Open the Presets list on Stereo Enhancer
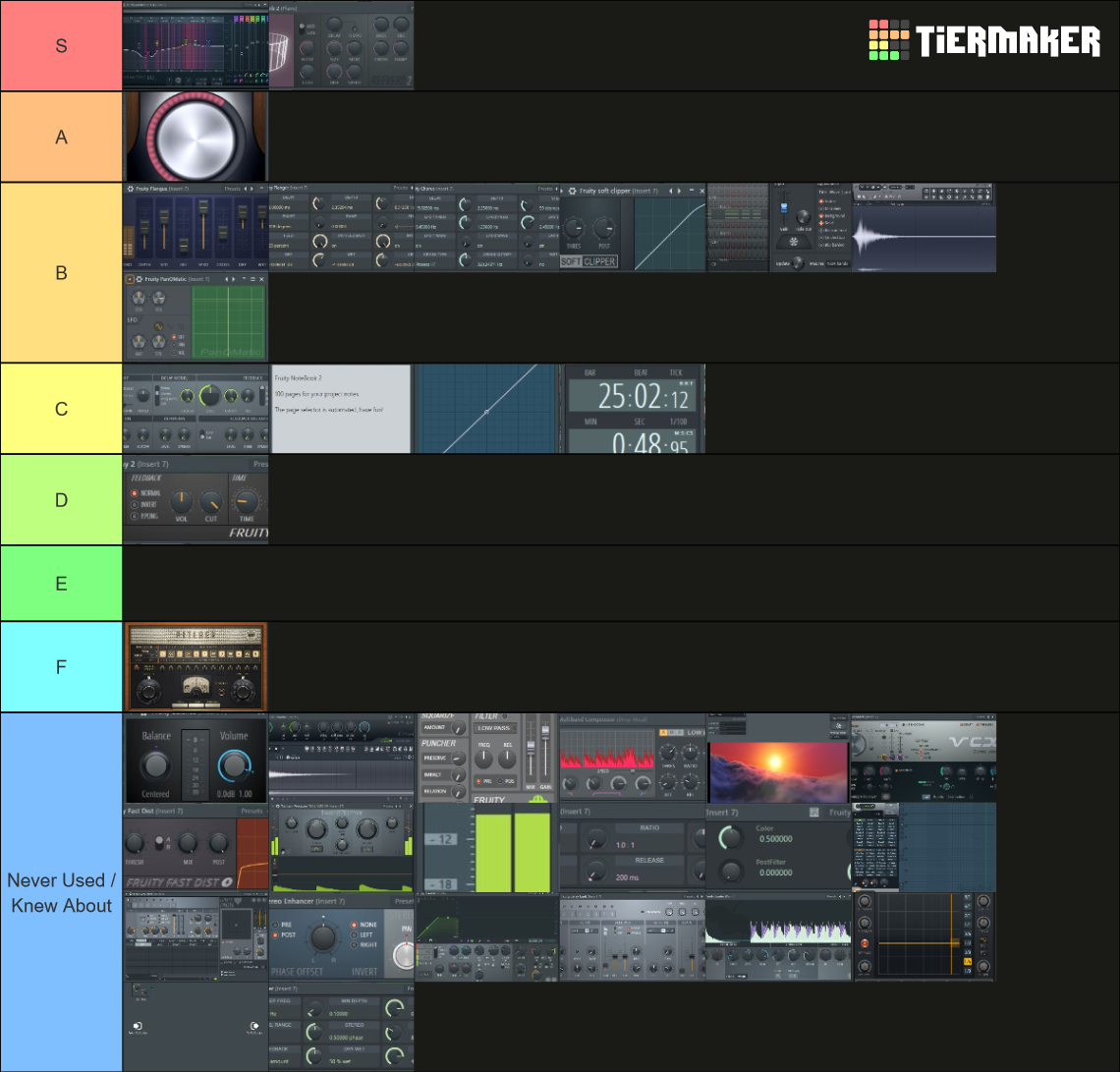1120x1072 pixels. tap(403, 901)
